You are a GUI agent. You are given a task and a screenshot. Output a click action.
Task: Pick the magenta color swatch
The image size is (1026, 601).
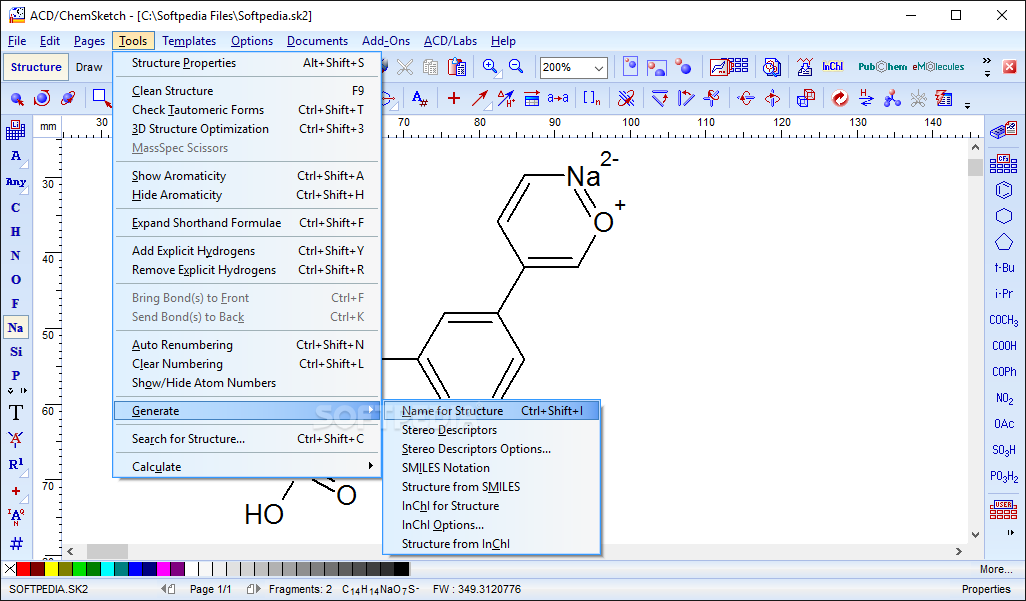click(164, 569)
